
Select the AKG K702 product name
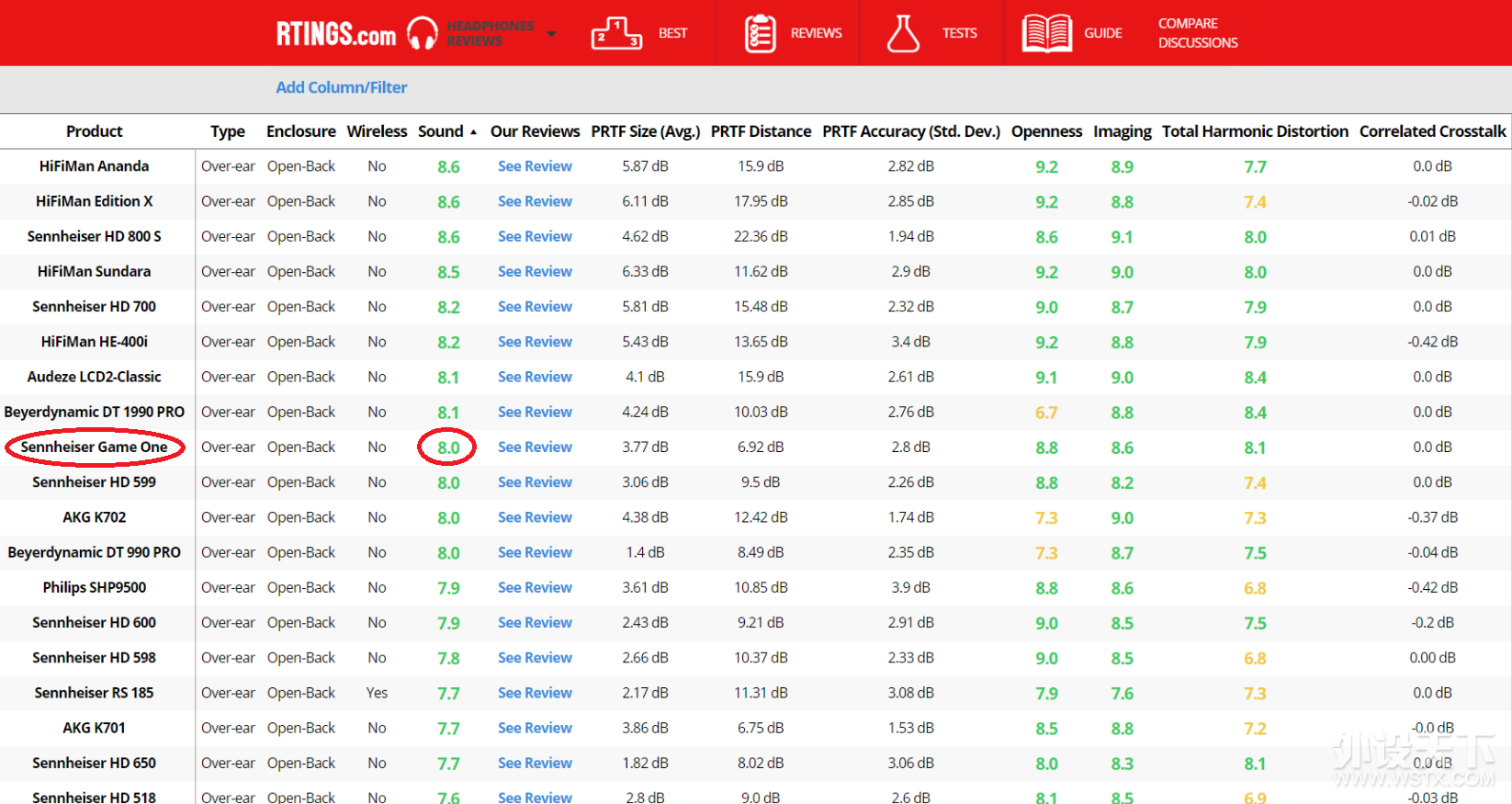pyautogui.click(x=94, y=517)
